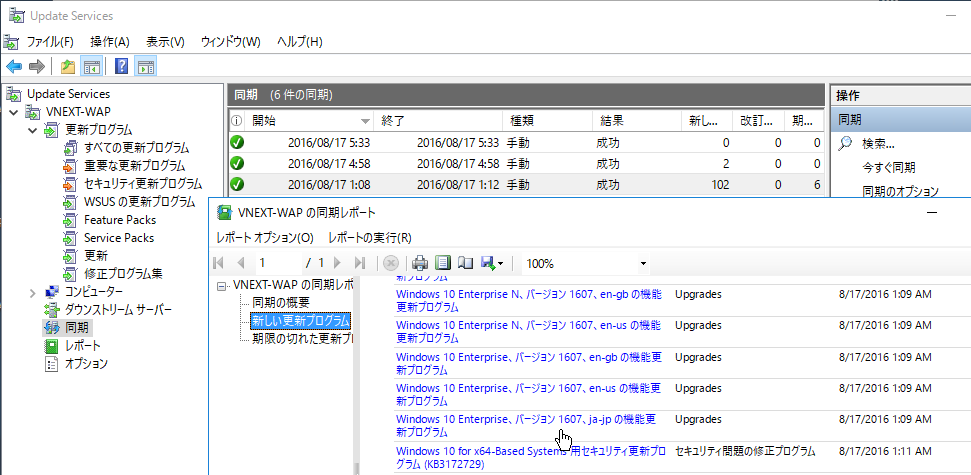Click the Stop rendering icon in report toolbar
The width and height of the screenshot is (971, 475).
(391, 263)
